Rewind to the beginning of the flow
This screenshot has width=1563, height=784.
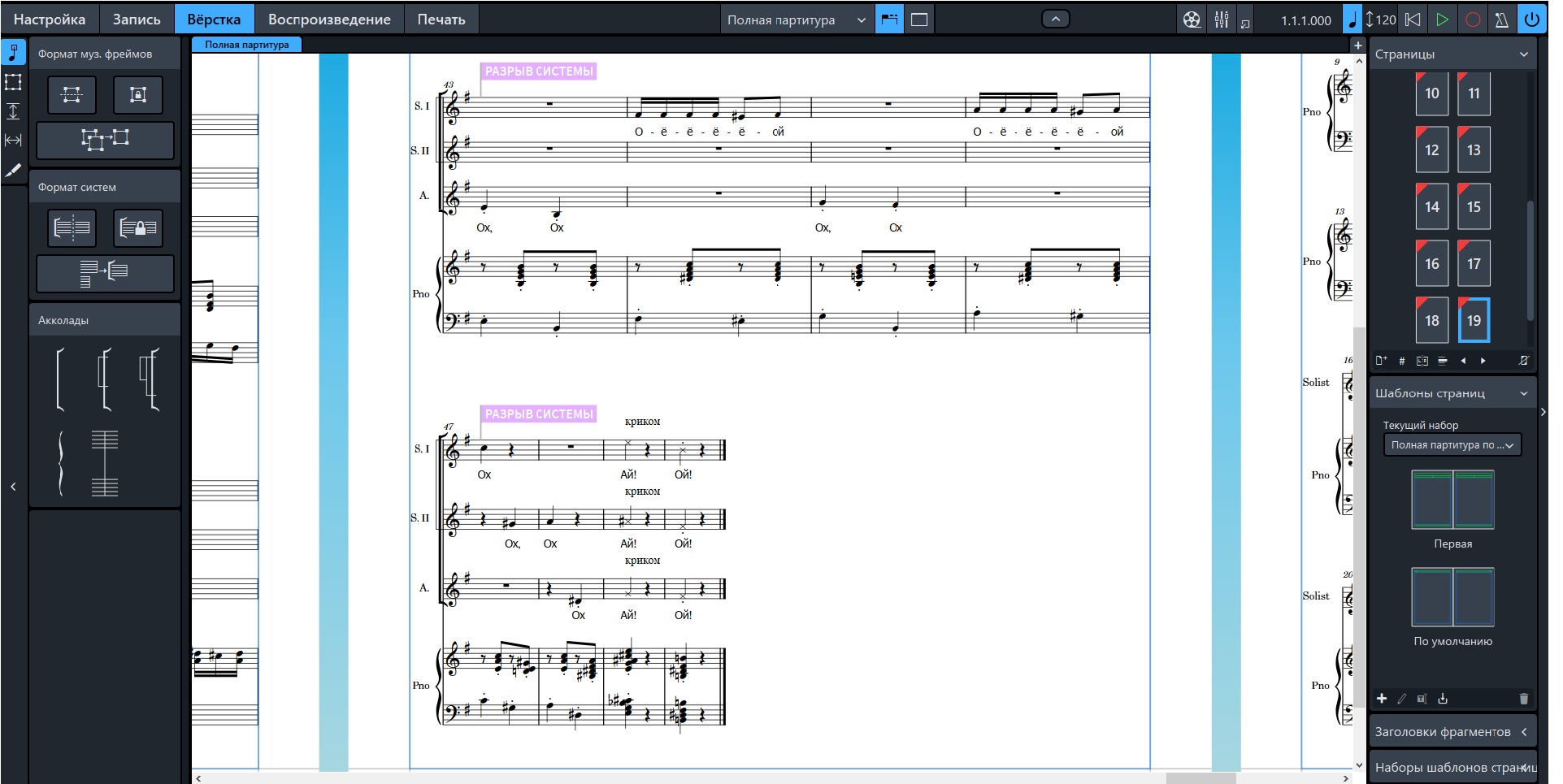pos(1413,19)
